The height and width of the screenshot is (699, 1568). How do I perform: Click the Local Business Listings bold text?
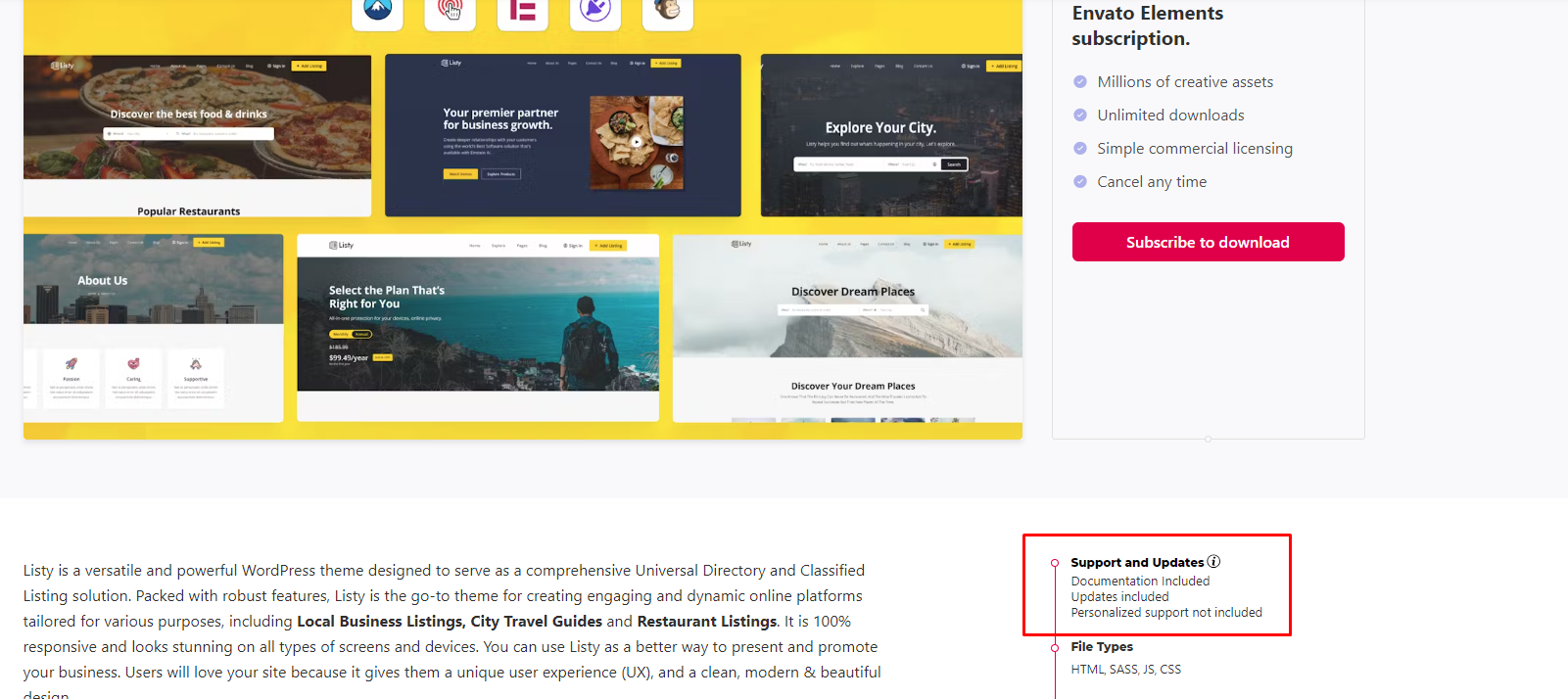[379, 622]
